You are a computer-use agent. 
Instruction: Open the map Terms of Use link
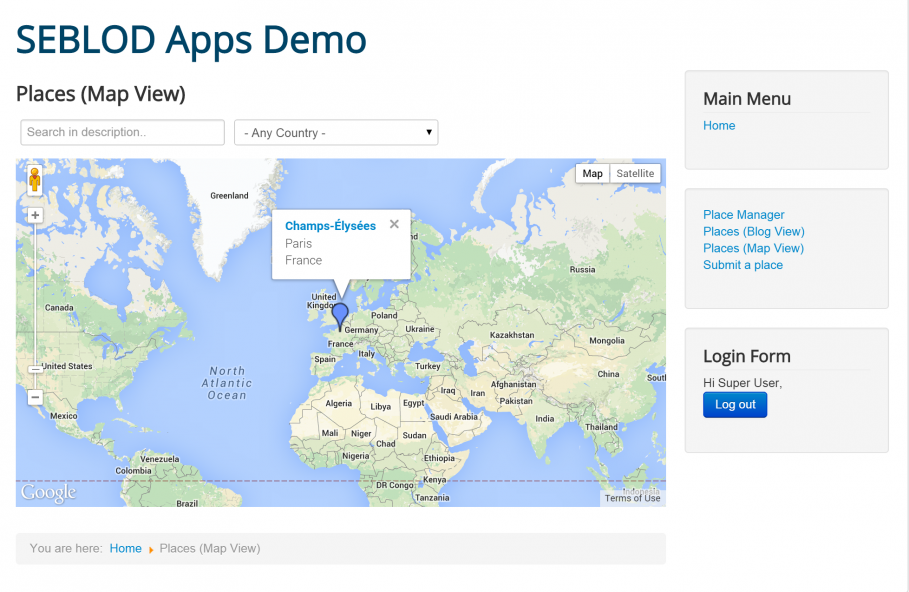(632, 498)
